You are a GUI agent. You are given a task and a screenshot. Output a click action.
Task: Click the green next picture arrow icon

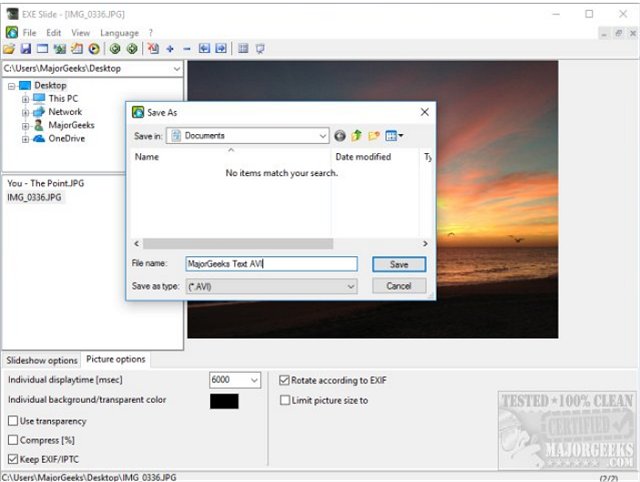[132, 49]
